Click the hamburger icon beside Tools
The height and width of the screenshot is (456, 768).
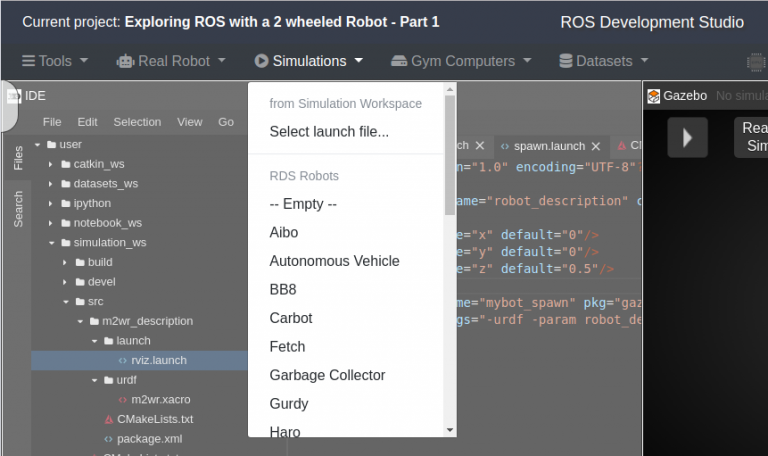[28, 61]
